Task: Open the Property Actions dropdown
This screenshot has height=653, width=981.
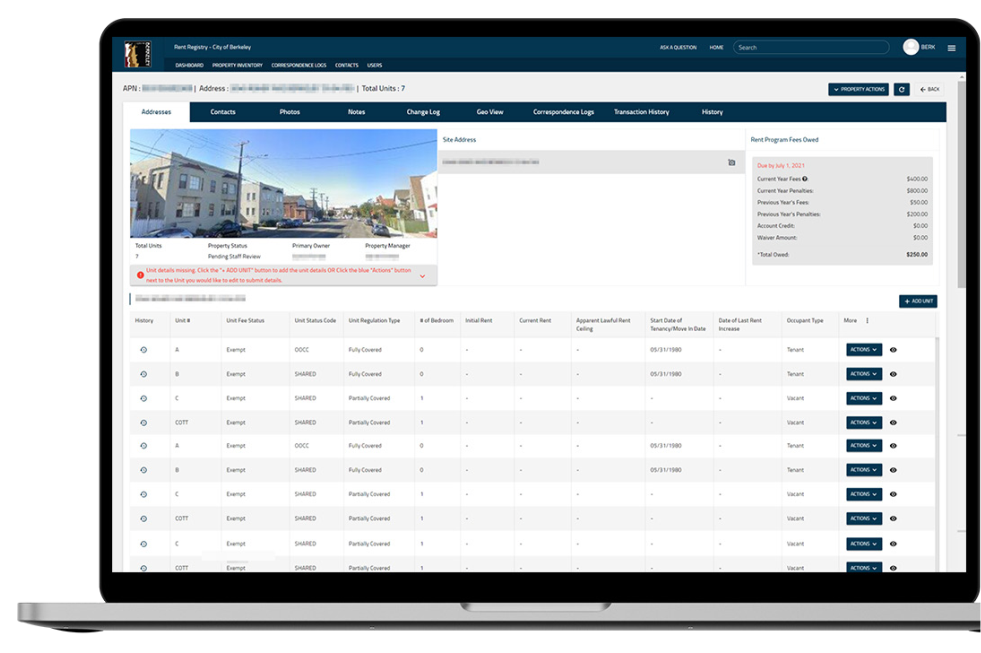Action: point(858,89)
